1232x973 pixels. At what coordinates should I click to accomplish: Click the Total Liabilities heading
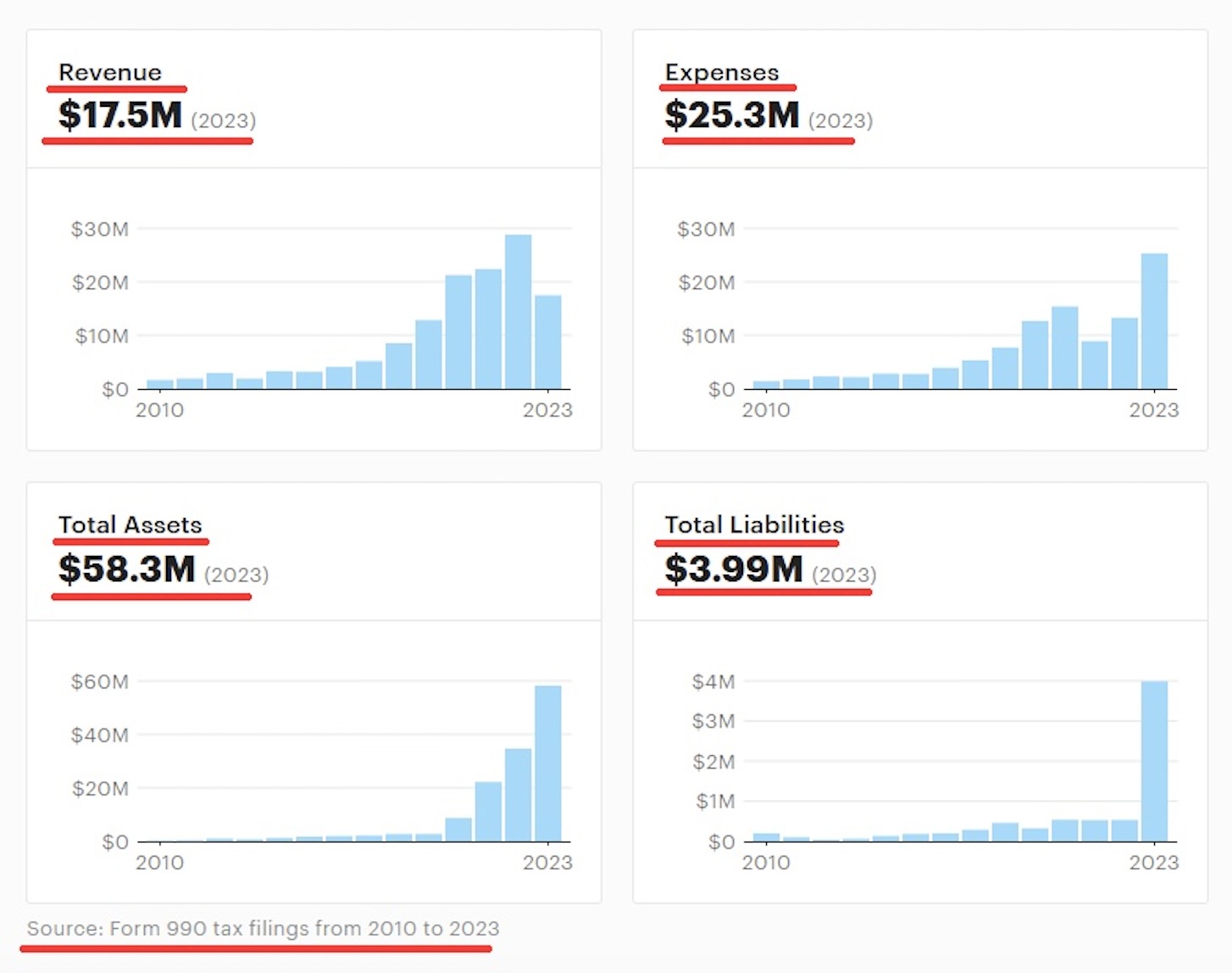[754, 525]
